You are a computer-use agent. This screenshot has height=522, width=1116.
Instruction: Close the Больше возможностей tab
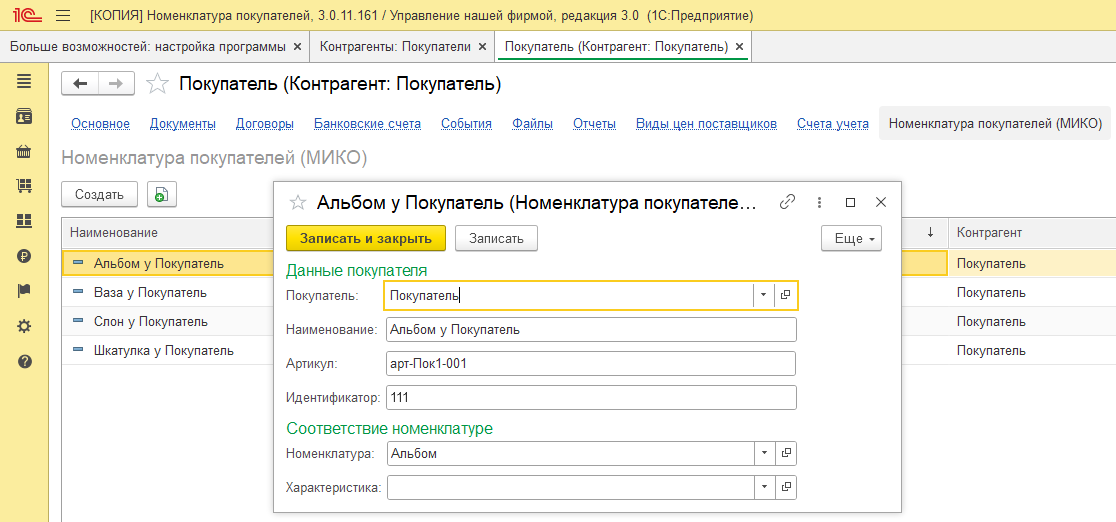(x=298, y=47)
